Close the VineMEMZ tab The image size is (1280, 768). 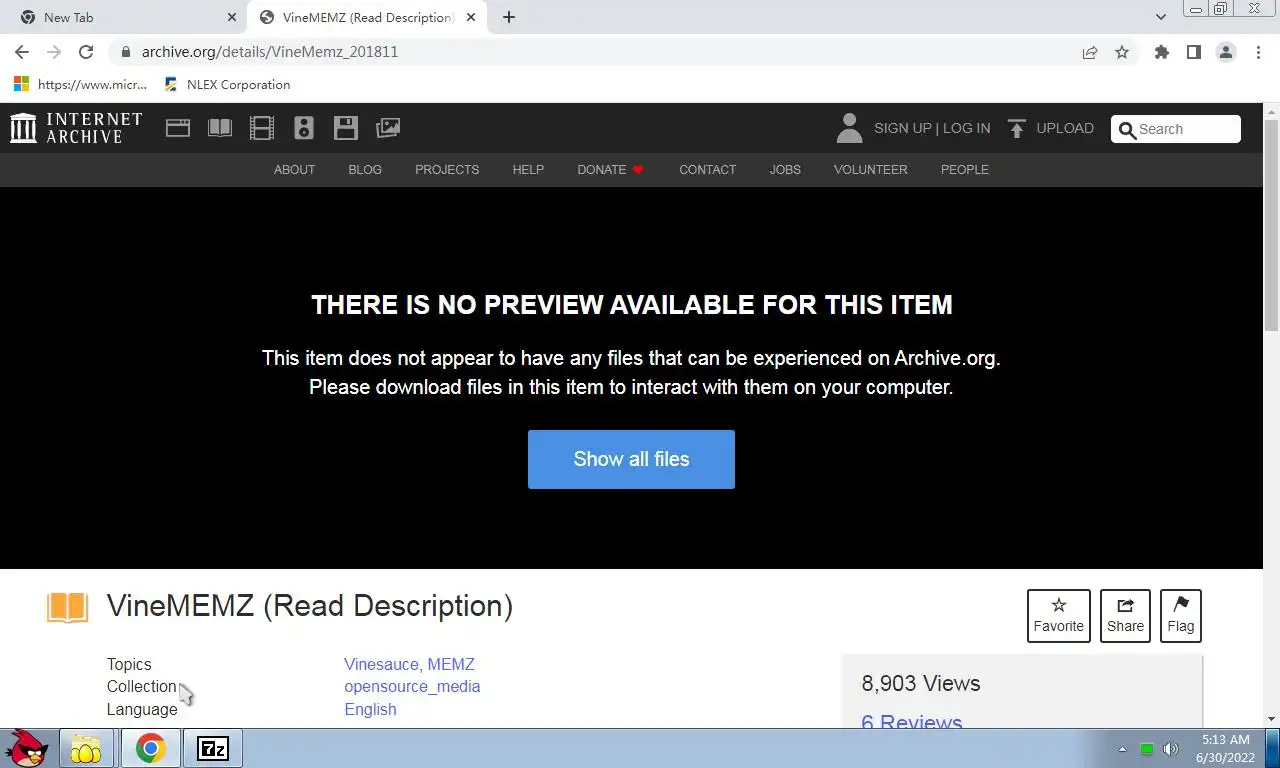tap(471, 17)
